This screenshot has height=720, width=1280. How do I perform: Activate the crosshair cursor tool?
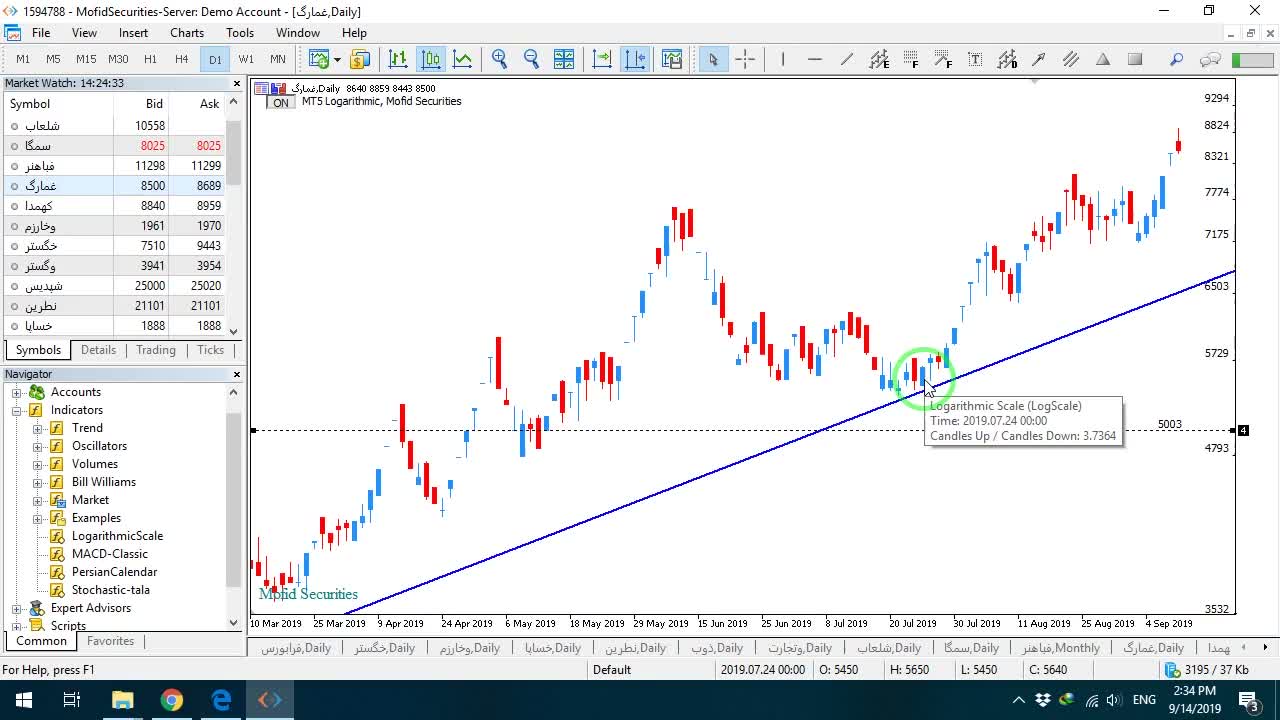click(x=745, y=59)
